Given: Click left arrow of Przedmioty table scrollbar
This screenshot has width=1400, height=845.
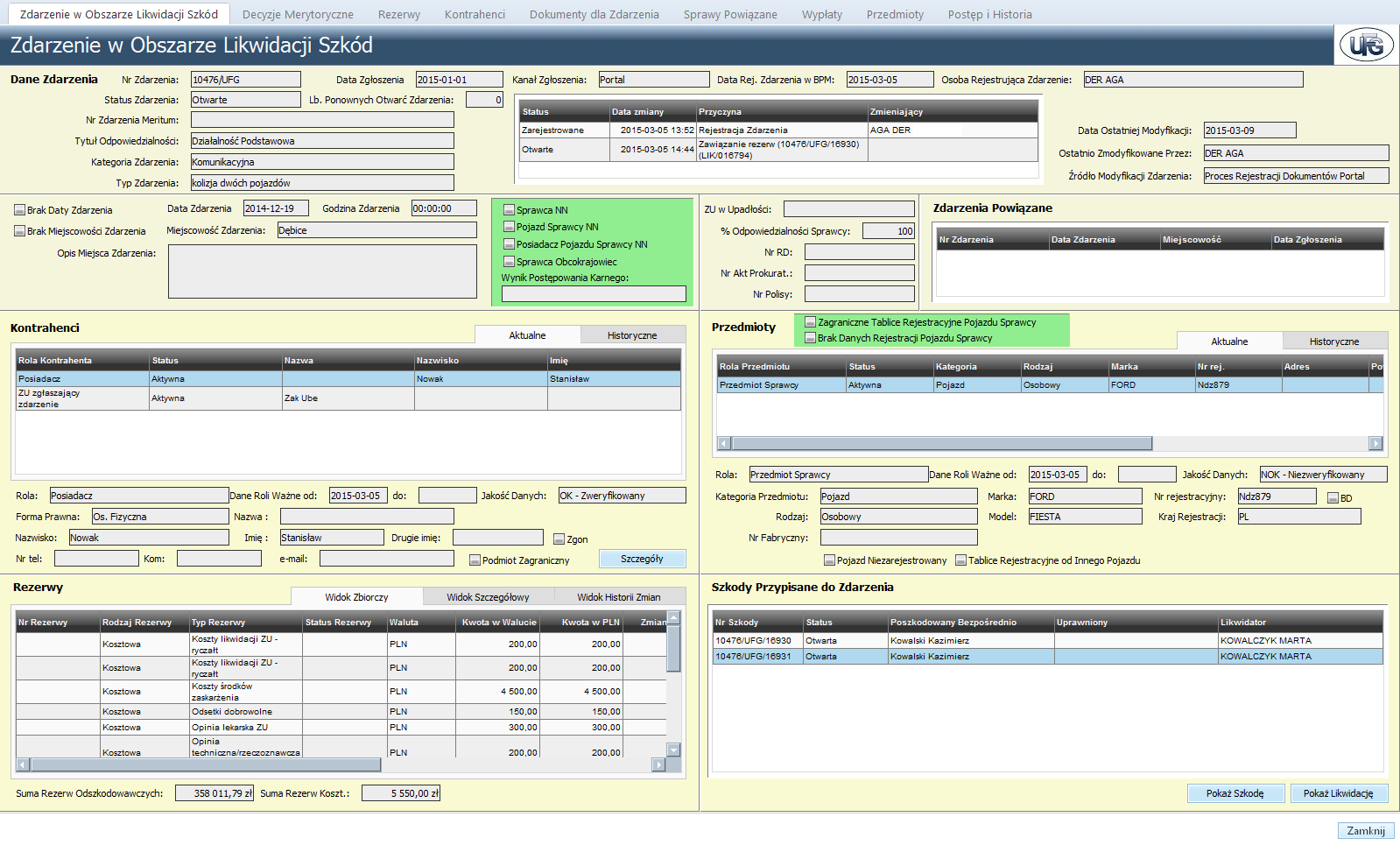Looking at the screenshot, I should click(724, 443).
